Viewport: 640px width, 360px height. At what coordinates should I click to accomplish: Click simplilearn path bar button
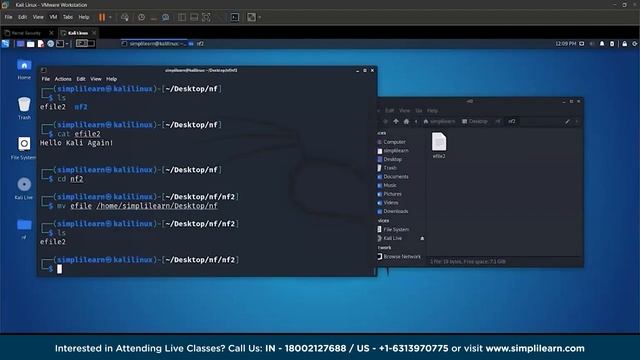tap(439, 121)
